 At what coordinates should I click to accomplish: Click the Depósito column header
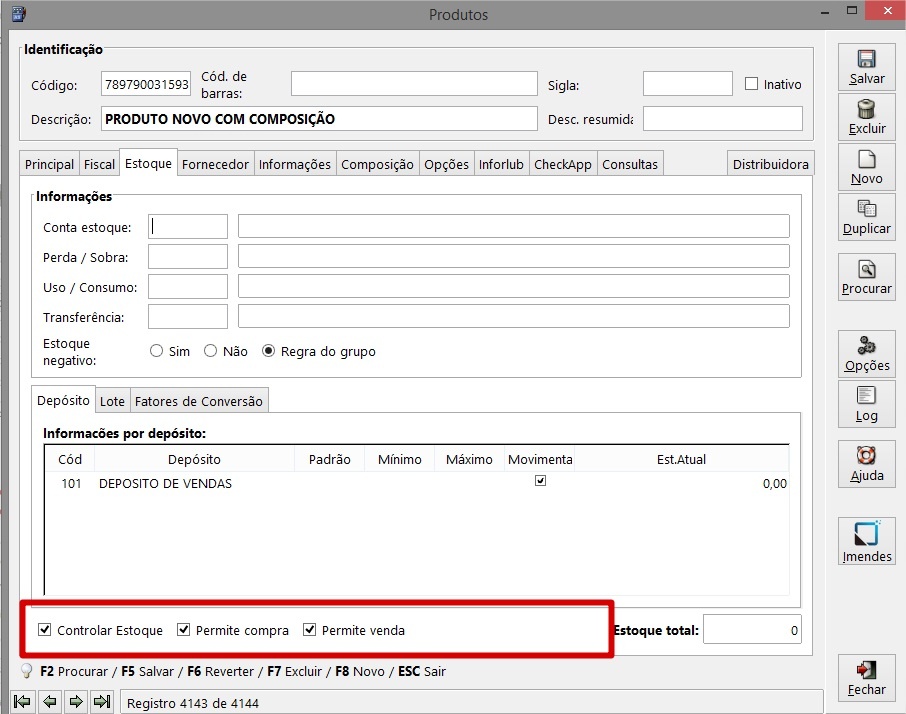click(x=194, y=459)
